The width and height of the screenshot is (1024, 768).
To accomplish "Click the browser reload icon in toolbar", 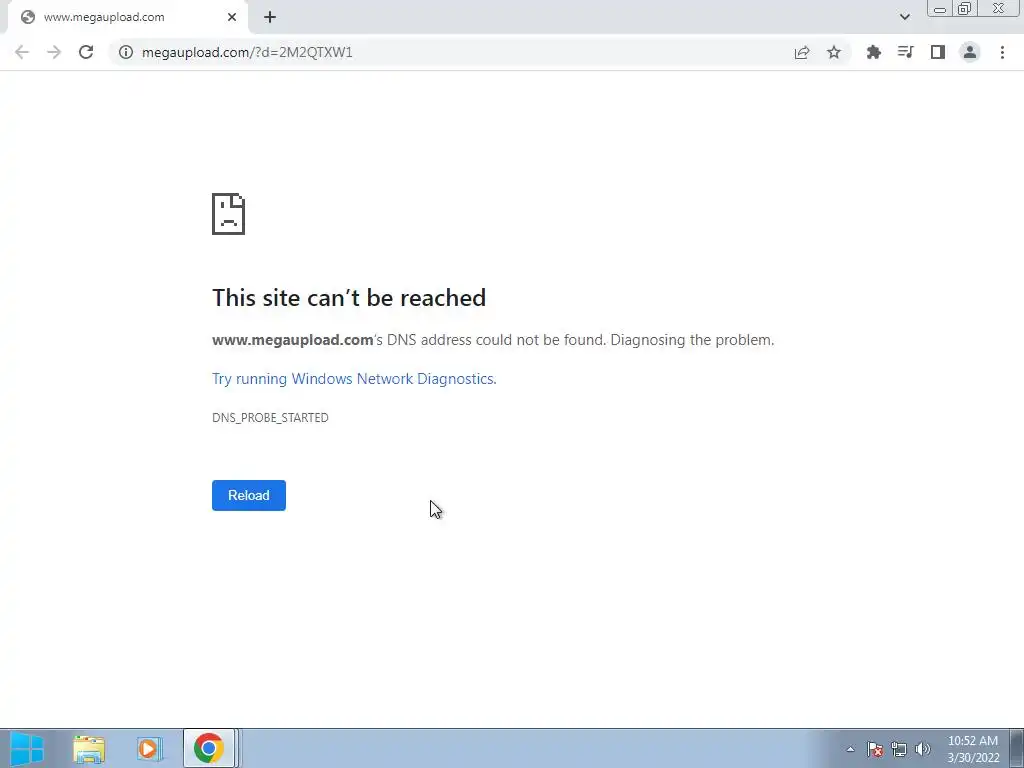I will point(86,52).
